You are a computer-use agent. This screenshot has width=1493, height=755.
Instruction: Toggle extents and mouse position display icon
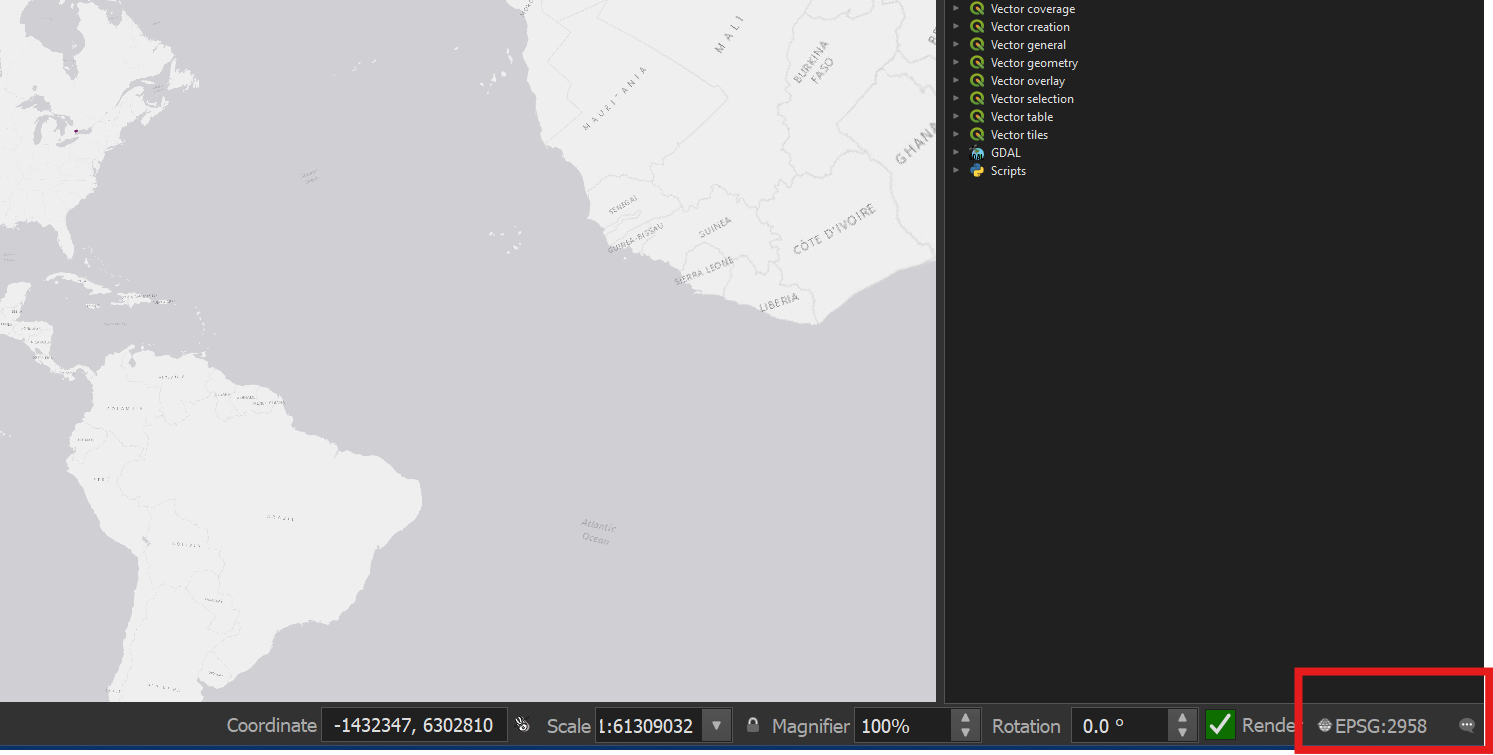tap(522, 725)
